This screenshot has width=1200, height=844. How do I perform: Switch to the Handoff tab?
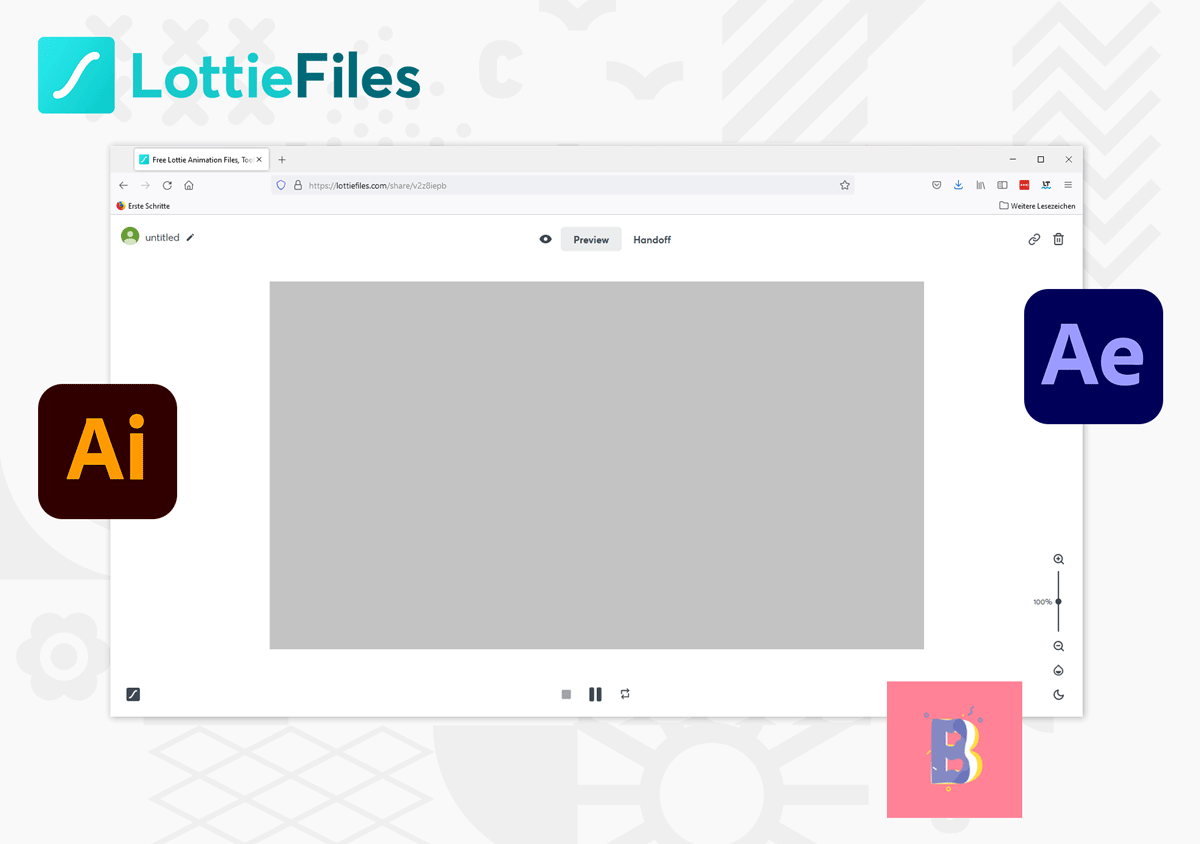pos(652,240)
